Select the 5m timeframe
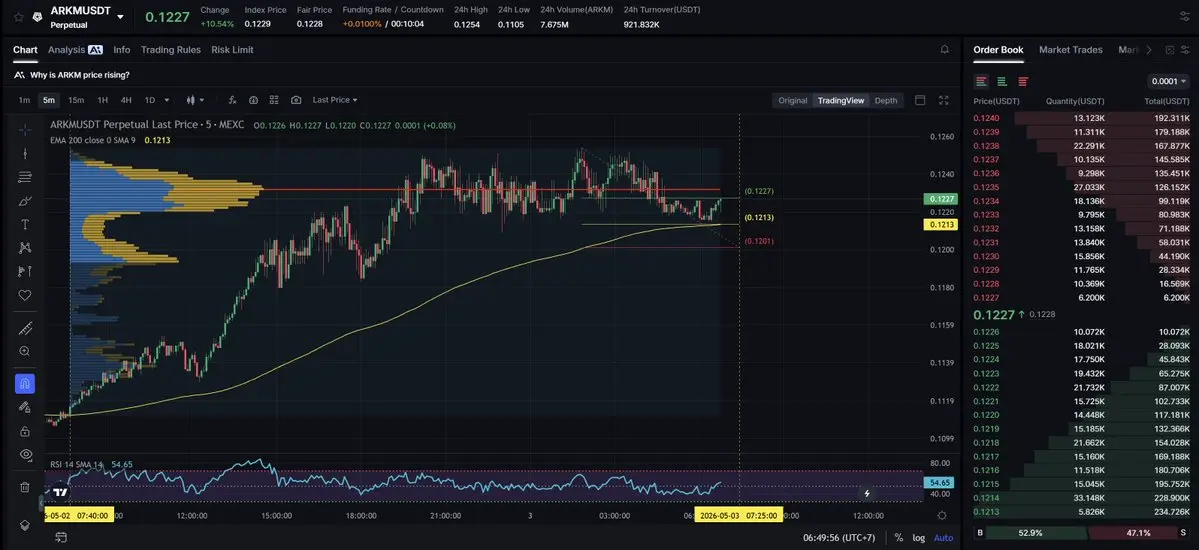Screen dimensions: 1199x550 (x=49, y=100)
